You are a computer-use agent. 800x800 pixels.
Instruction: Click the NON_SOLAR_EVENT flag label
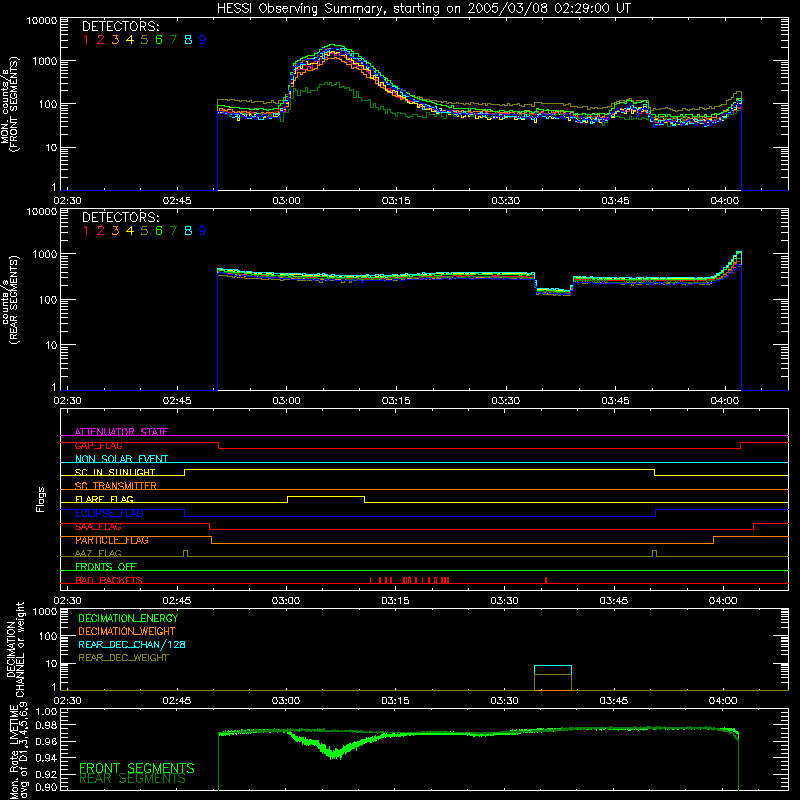[121, 459]
